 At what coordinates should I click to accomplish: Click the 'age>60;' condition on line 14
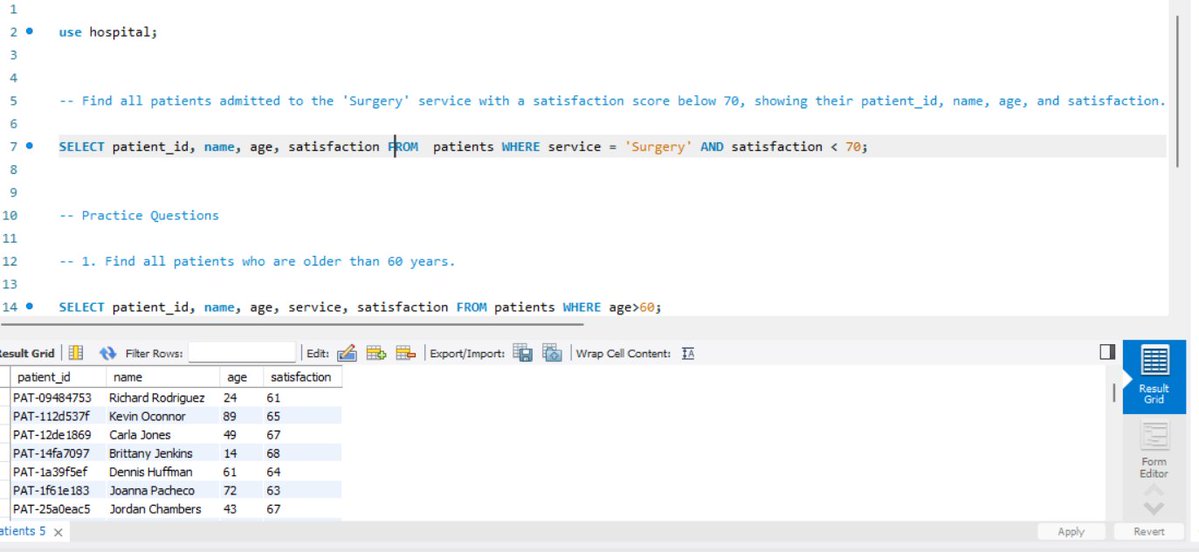coord(635,307)
